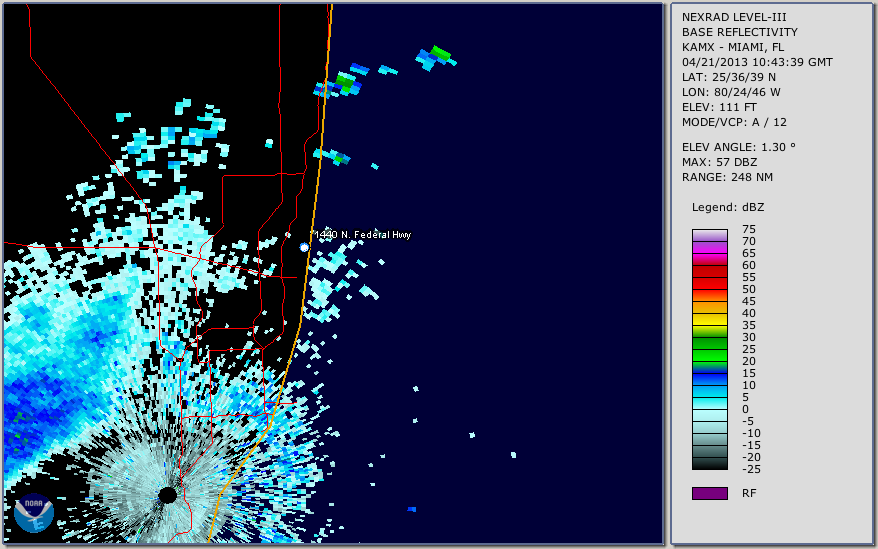878x549 pixels.
Task: Click the NOAA logo on the radar map
Action: (x=34, y=513)
